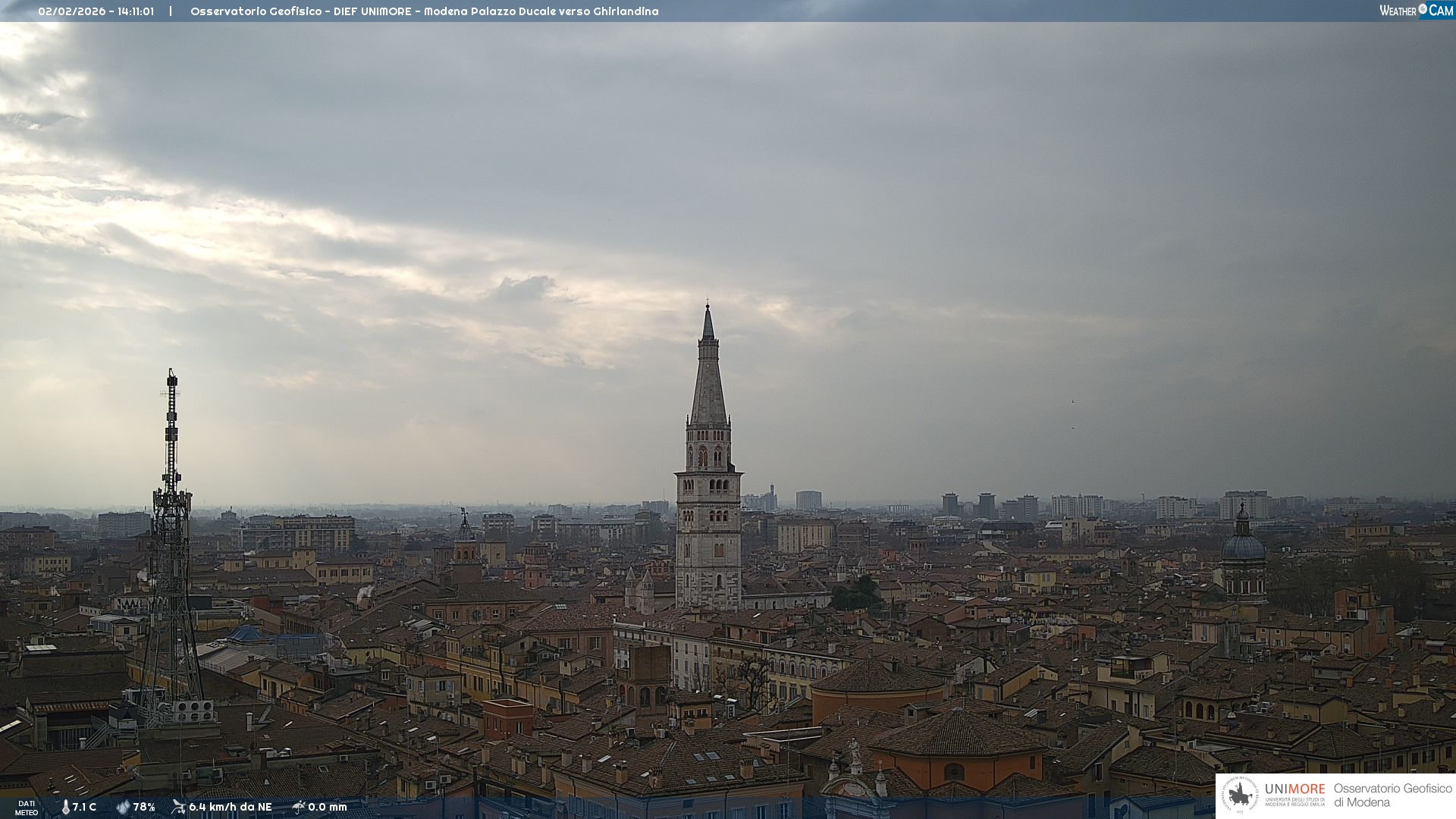This screenshot has width=1456, height=819.
Task: Click the 7.1 C temperature reading
Action: pos(84,807)
